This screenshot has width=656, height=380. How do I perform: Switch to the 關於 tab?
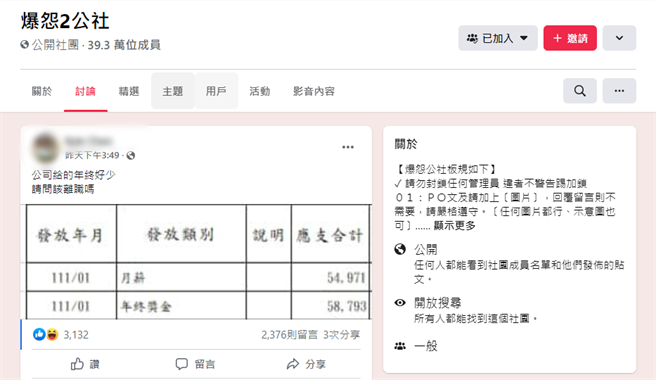(x=42, y=91)
